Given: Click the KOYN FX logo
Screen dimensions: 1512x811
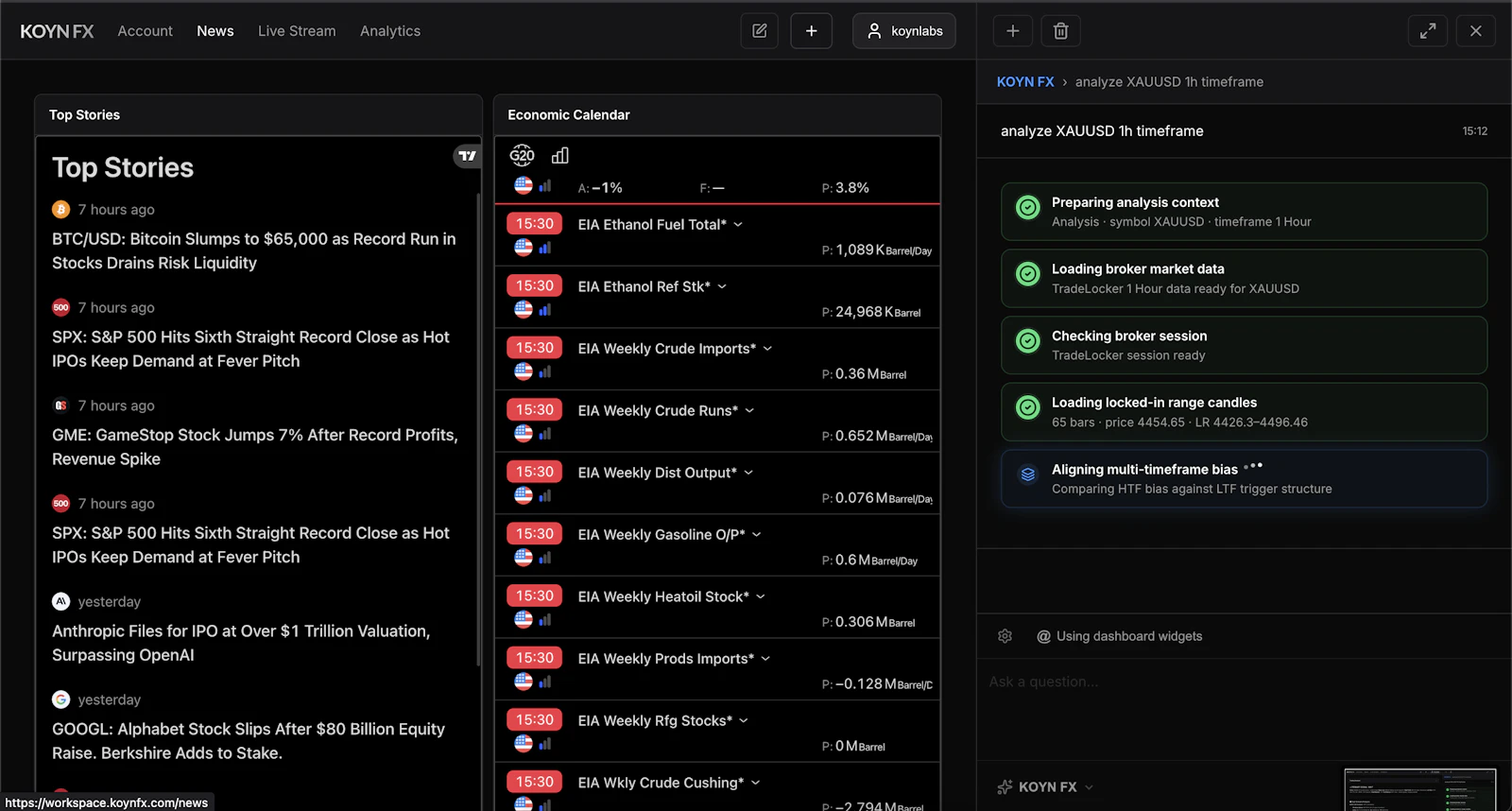Looking at the screenshot, I should [x=57, y=31].
